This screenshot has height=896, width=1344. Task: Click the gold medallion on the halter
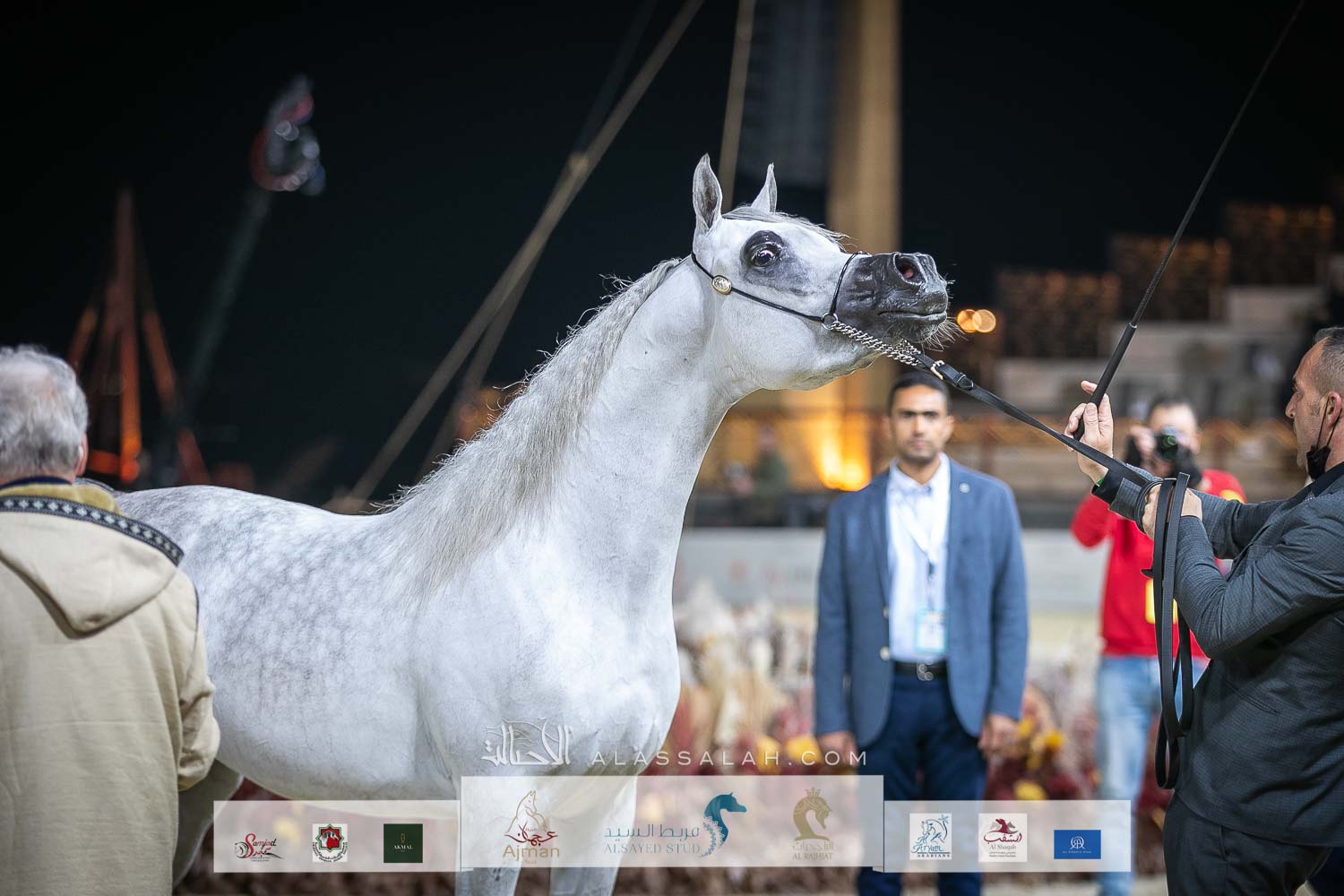[720, 284]
